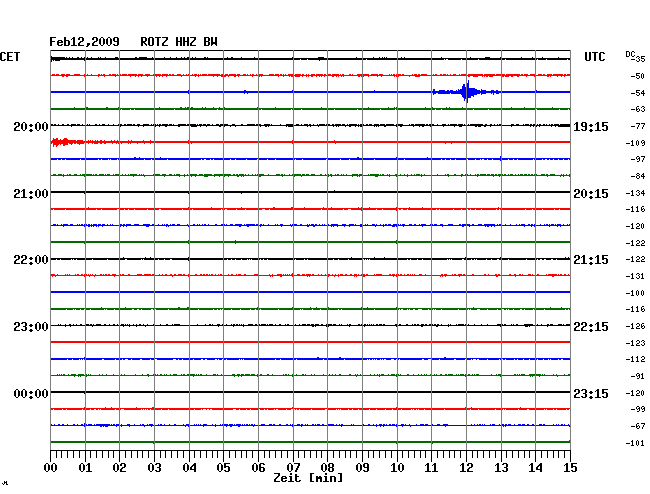Click minute axis tick label 09

click(362, 468)
